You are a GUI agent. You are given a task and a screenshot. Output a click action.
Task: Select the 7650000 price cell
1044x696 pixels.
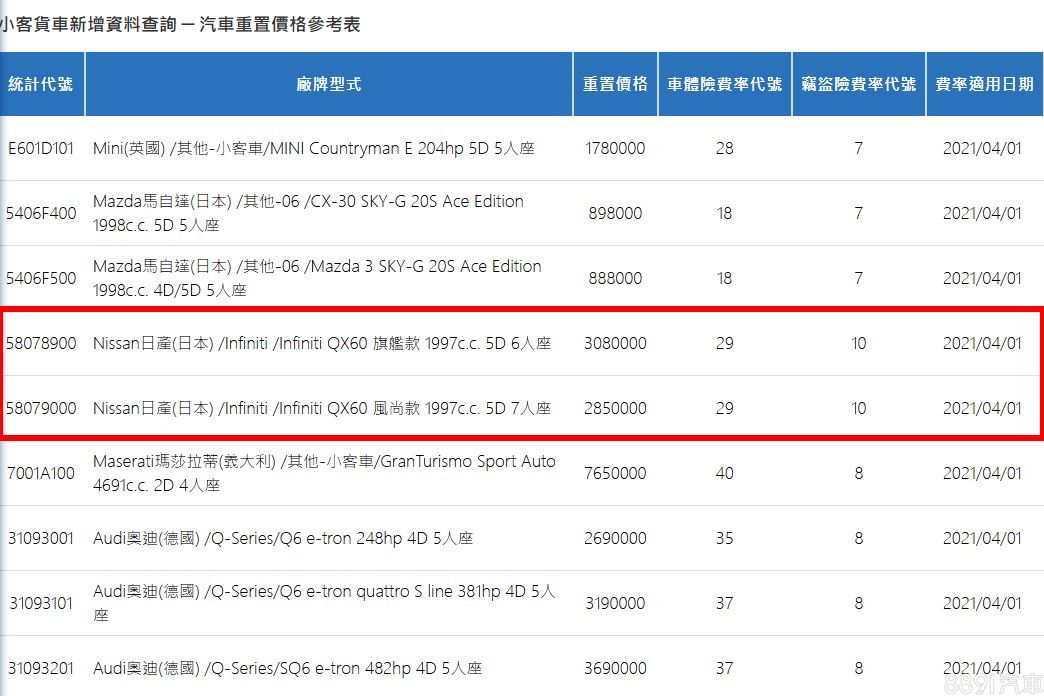(x=615, y=473)
